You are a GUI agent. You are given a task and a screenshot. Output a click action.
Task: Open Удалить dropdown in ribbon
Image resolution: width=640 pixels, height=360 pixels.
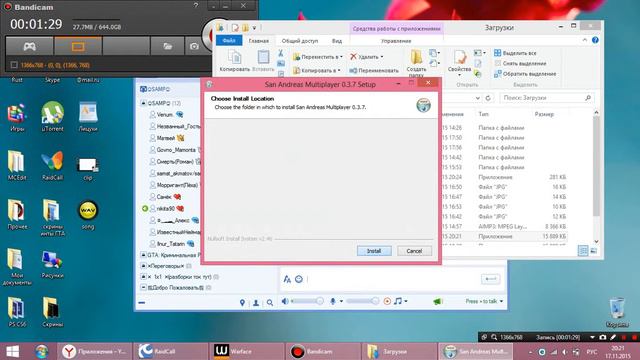367,57
